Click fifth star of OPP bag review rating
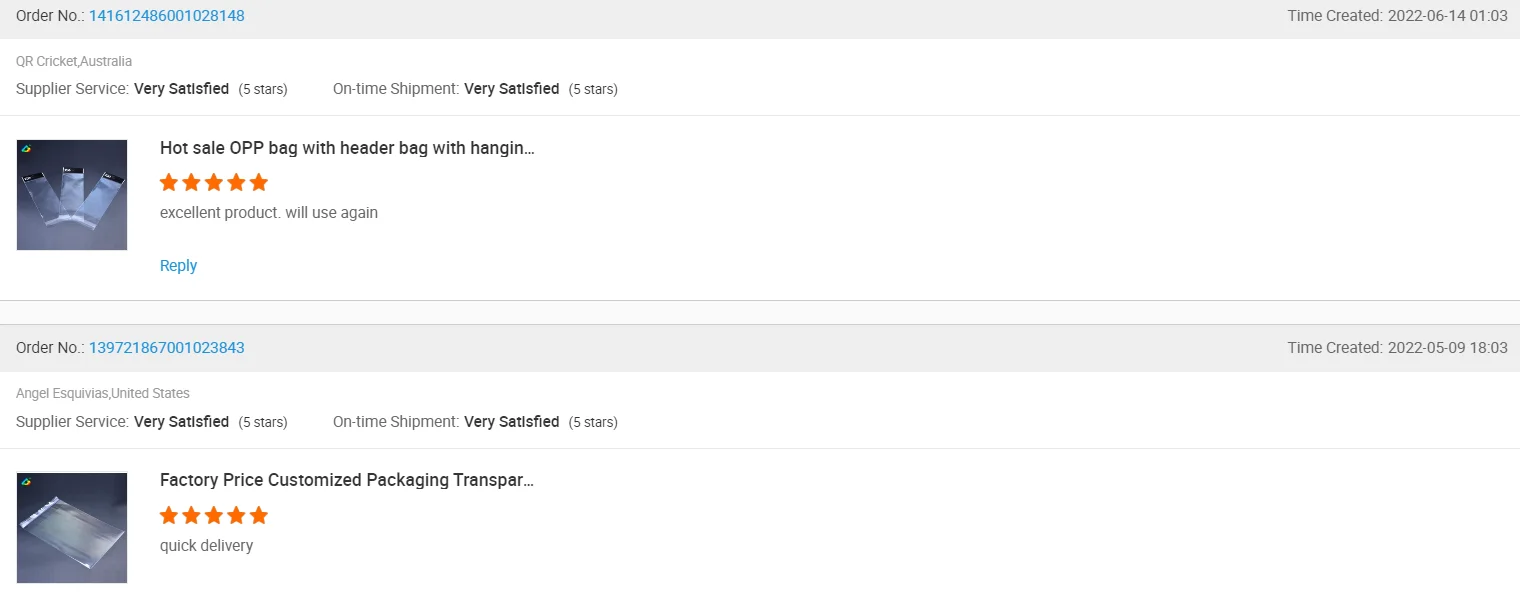 pyautogui.click(x=259, y=183)
